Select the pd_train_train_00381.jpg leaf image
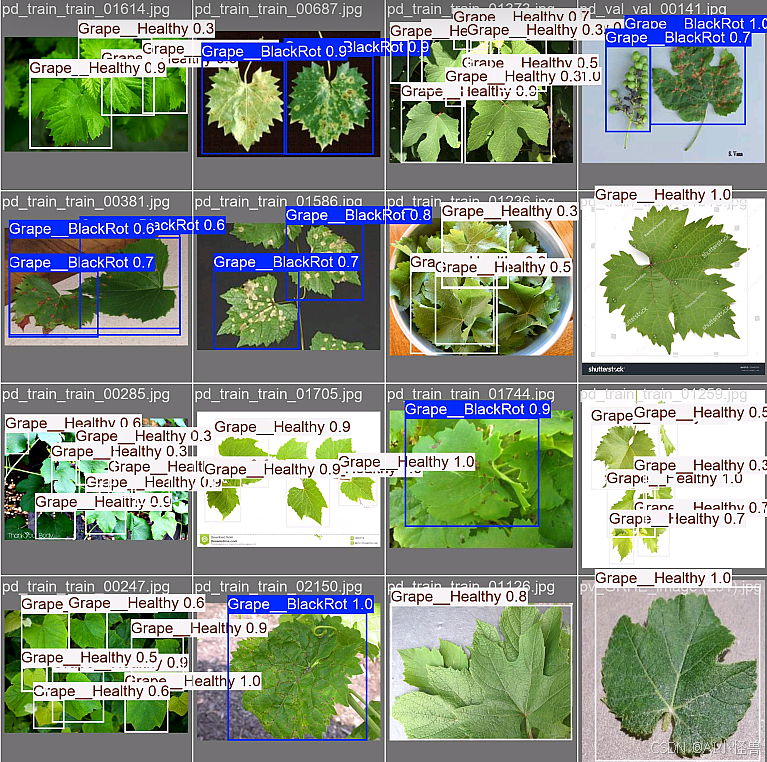767x762 pixels. [96, 287]
